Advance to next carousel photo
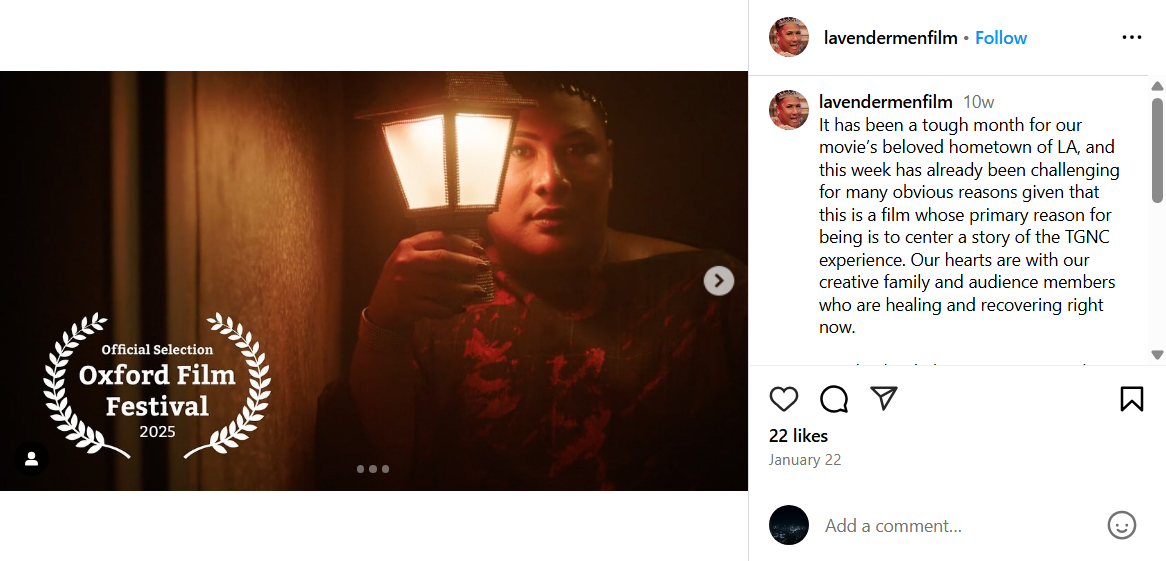 coord(719,281)
